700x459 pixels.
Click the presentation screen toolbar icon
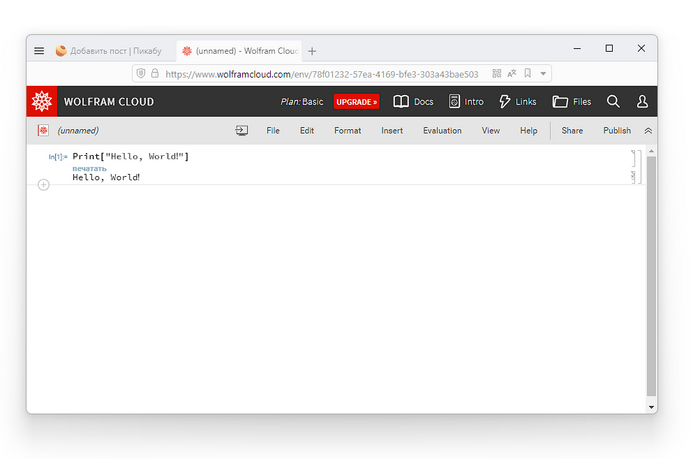(x=242, y=130)
